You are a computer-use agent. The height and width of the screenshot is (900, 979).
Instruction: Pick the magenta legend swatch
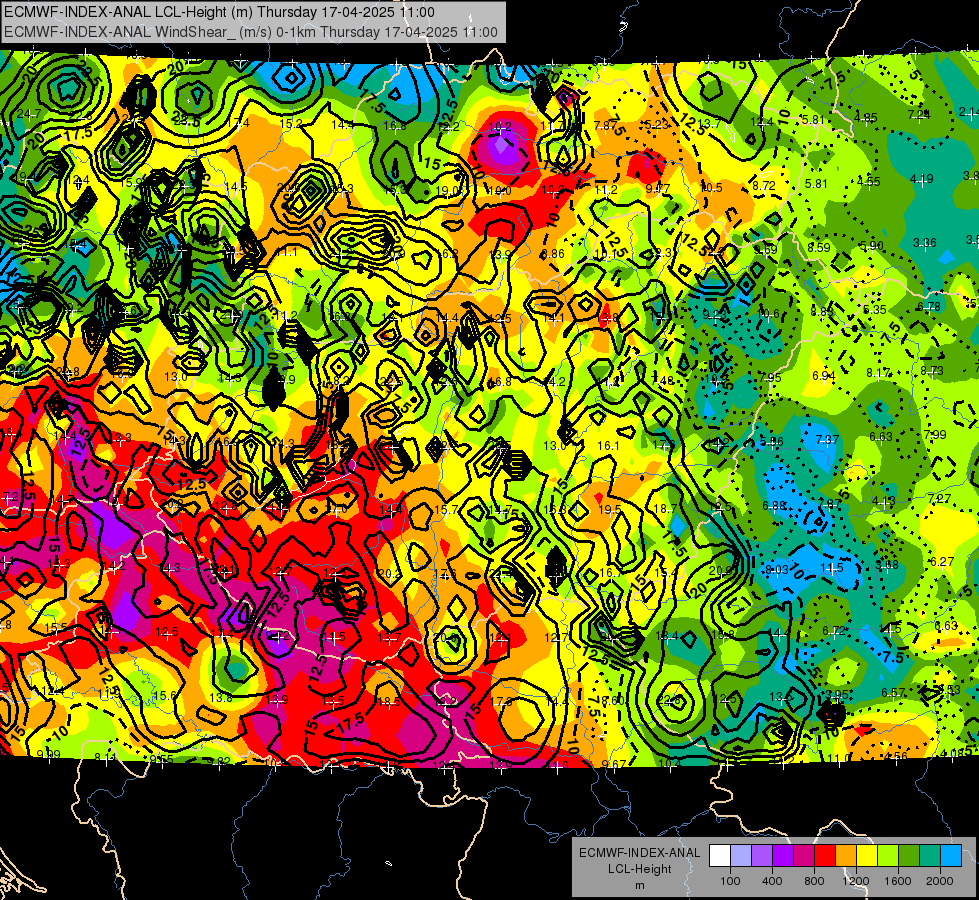click(x=804, y=856)
